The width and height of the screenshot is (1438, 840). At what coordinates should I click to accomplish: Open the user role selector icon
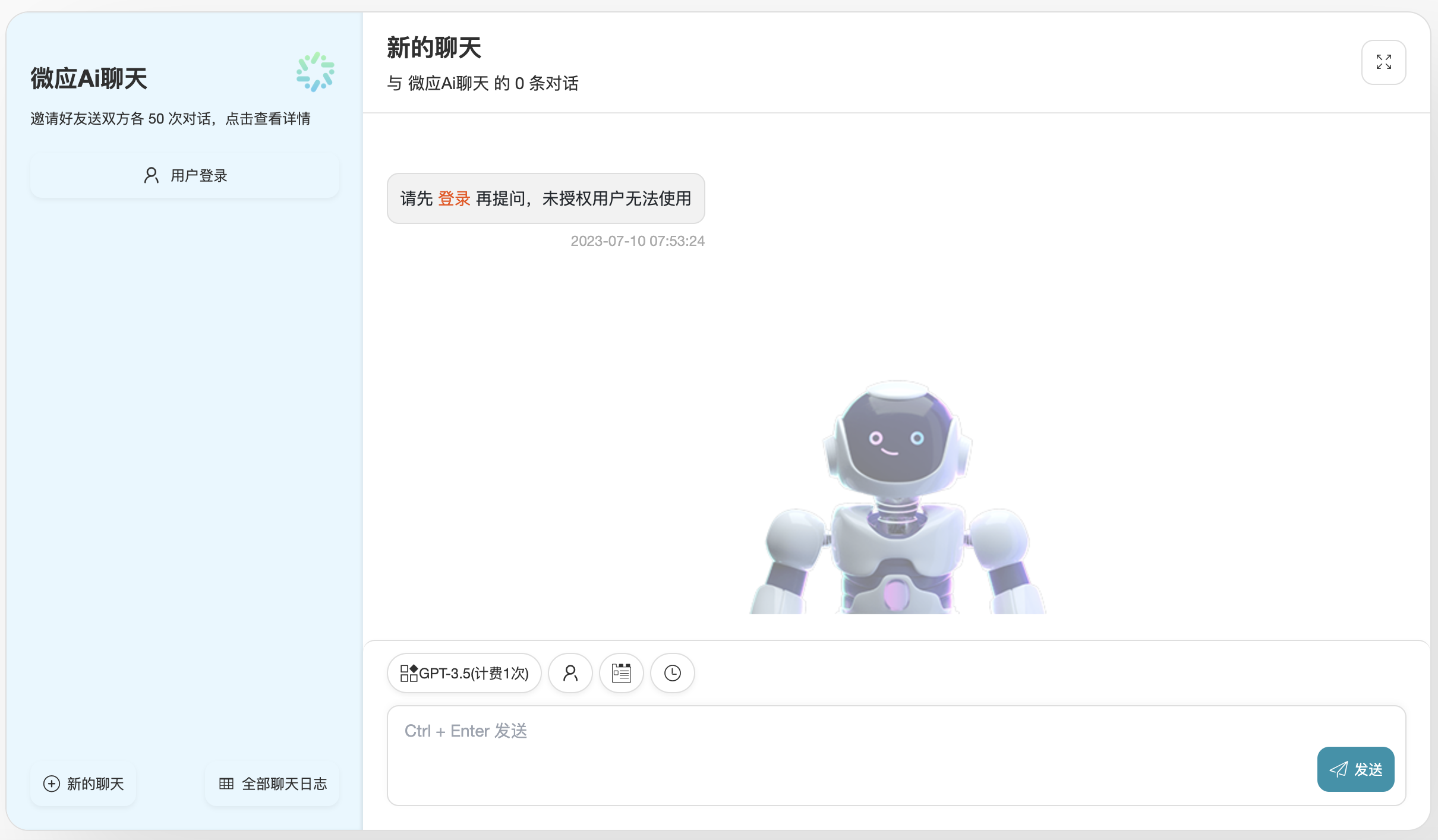coord(570,672)
